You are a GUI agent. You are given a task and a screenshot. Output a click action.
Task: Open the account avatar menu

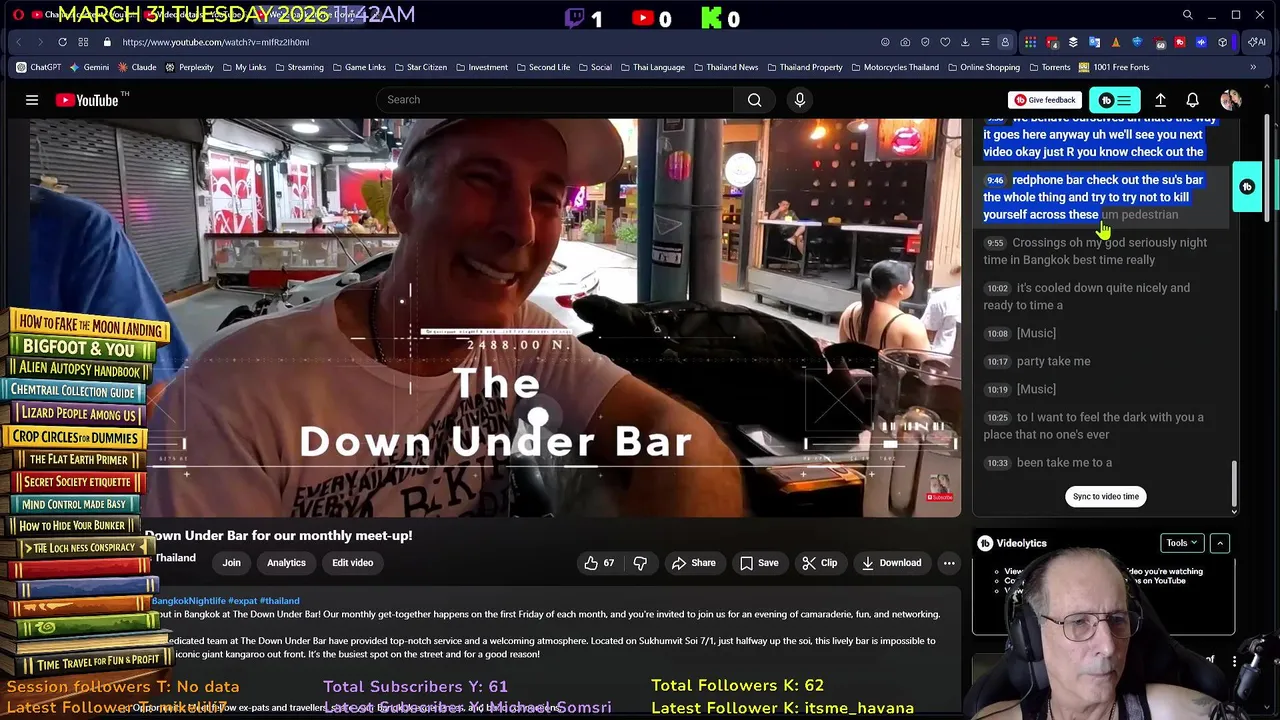(1231, 100)
